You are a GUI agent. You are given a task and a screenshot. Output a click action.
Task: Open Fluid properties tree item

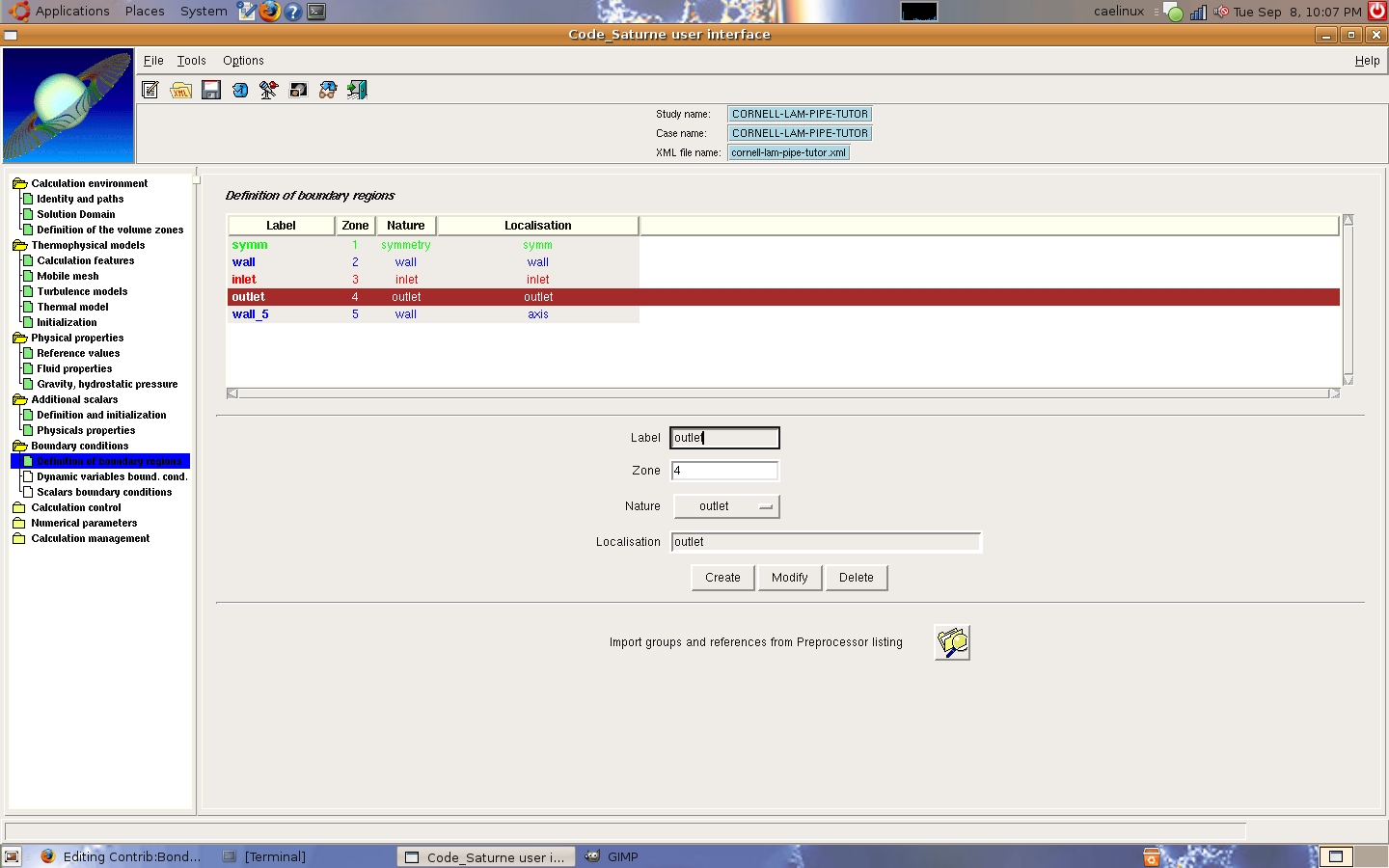tap(74, 368)
